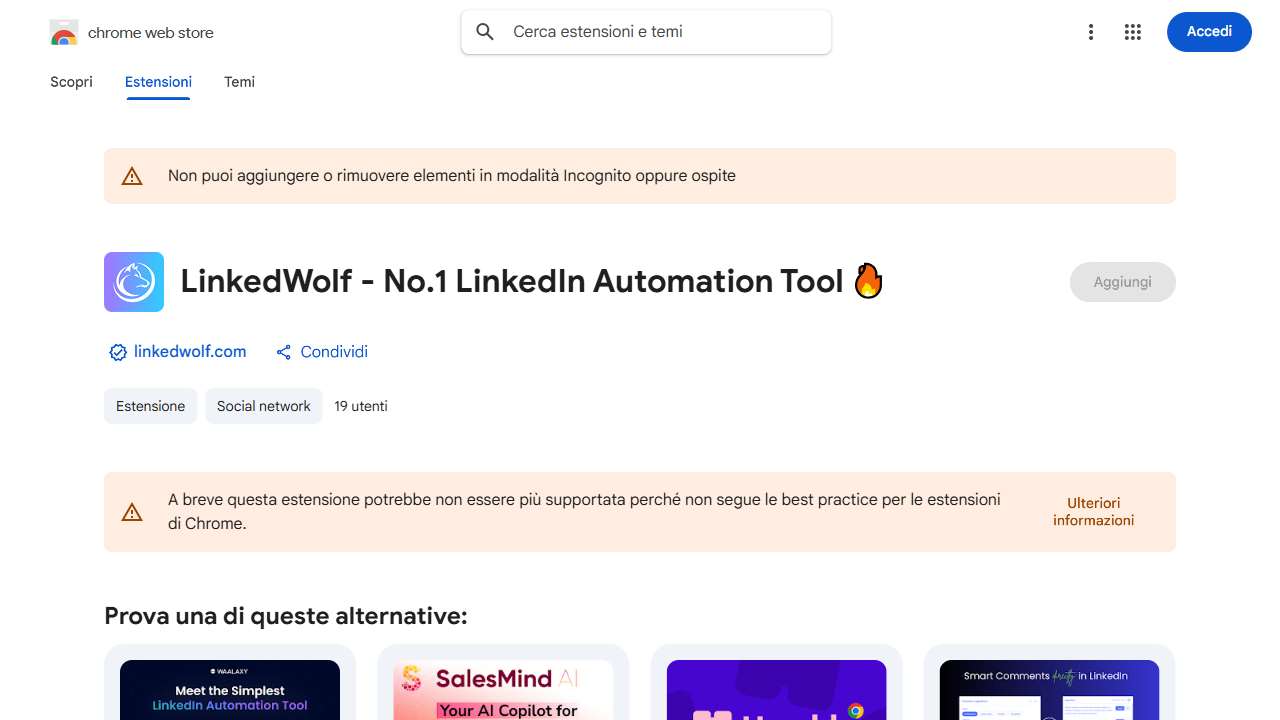Switch to the Estensioni tab

pyautogui.click(x=157, y=82)
